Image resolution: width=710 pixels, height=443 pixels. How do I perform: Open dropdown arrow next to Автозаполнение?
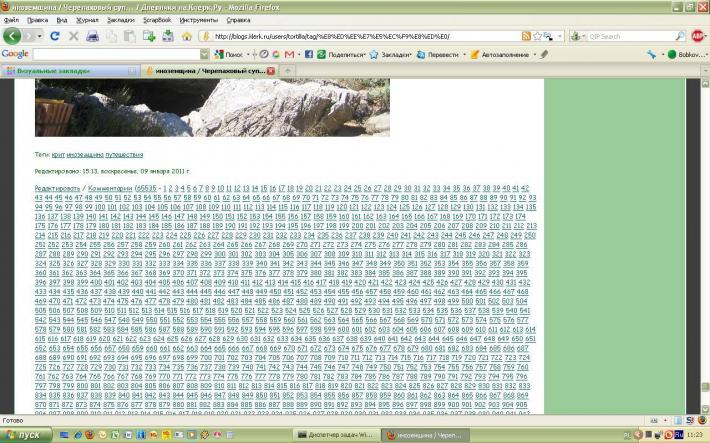point(535,54)
